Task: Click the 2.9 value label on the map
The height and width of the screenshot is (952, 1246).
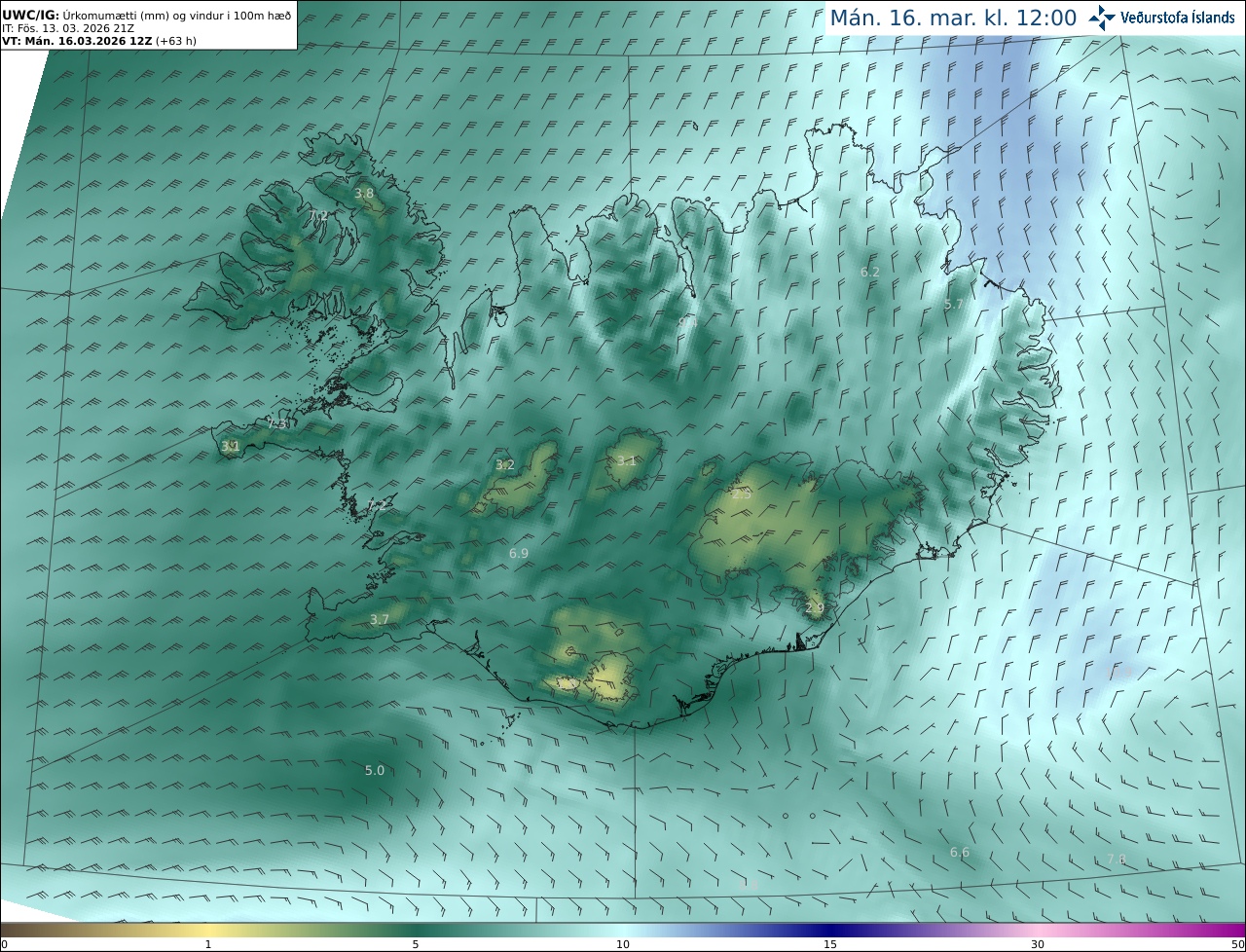Action: pos(815,607)
